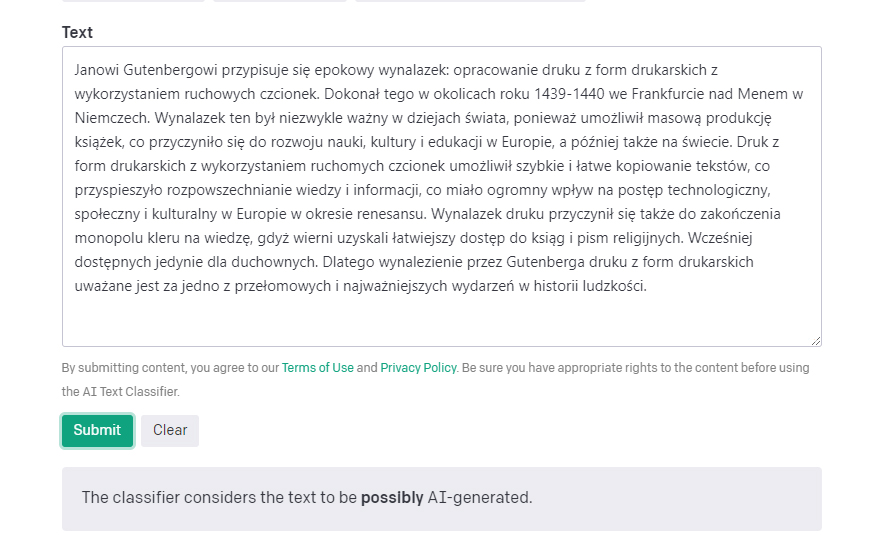Click 'AI-generated' in the result message
The width and height of the screenshot is (888, 545).
[479, 497]
